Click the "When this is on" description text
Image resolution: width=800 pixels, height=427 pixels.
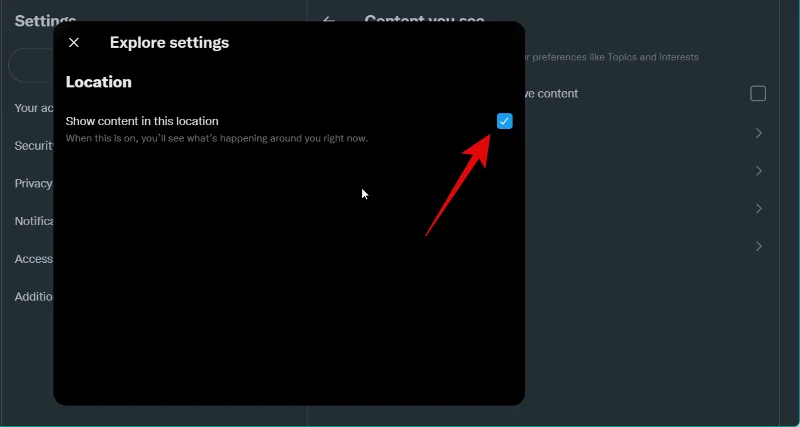tap(217, 138)
